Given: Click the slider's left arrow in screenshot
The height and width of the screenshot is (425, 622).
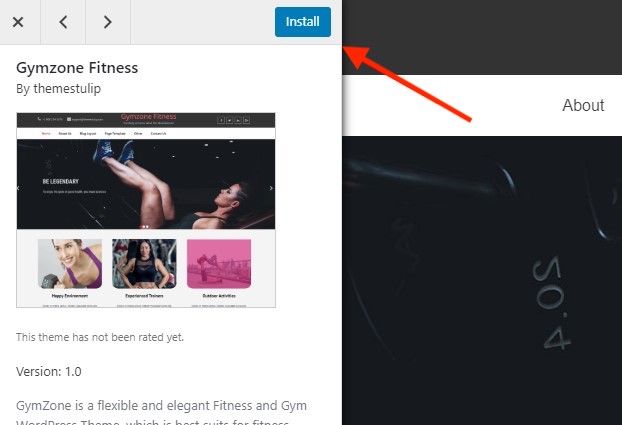Looking at the screenshot, I should pyautogui.click(x=18, y=188).
